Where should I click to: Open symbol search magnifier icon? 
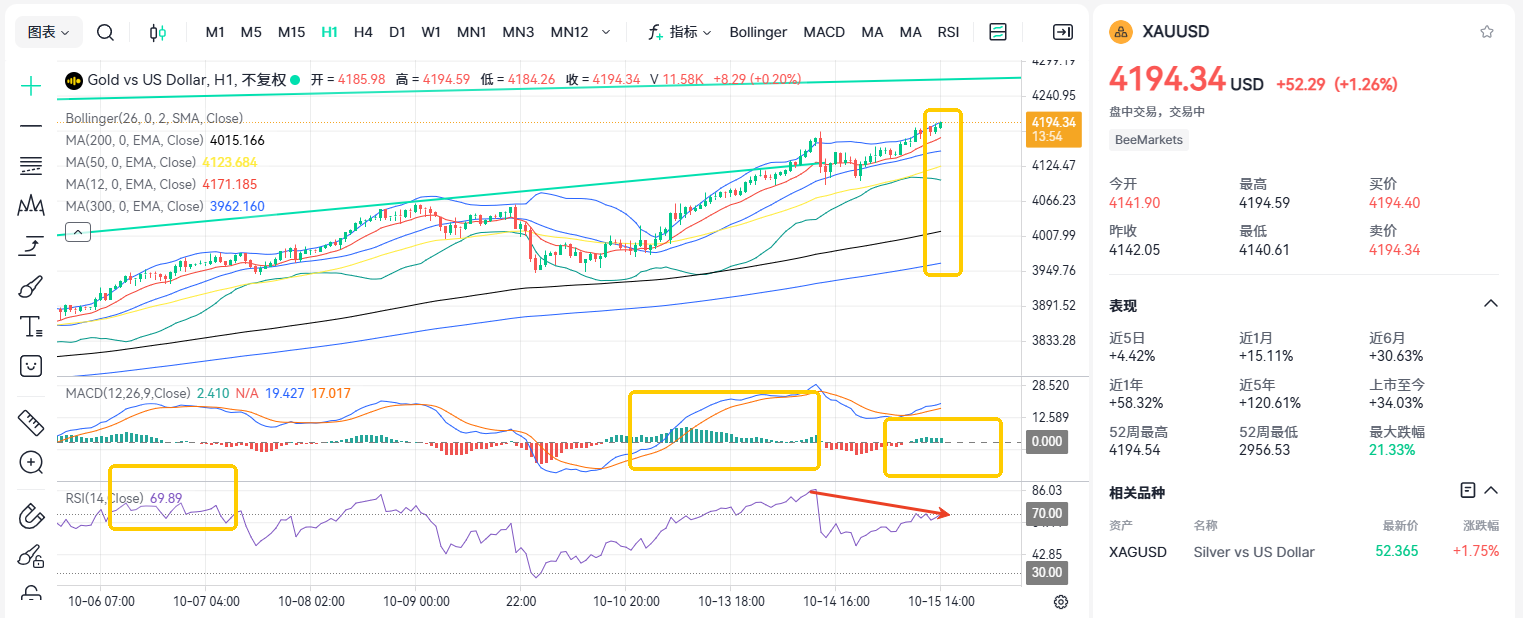point(105,32)
